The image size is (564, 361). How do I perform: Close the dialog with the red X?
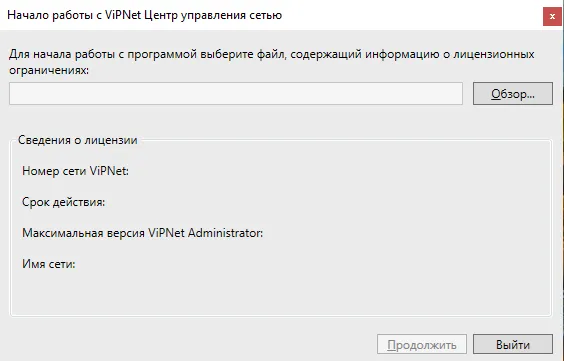552,16
